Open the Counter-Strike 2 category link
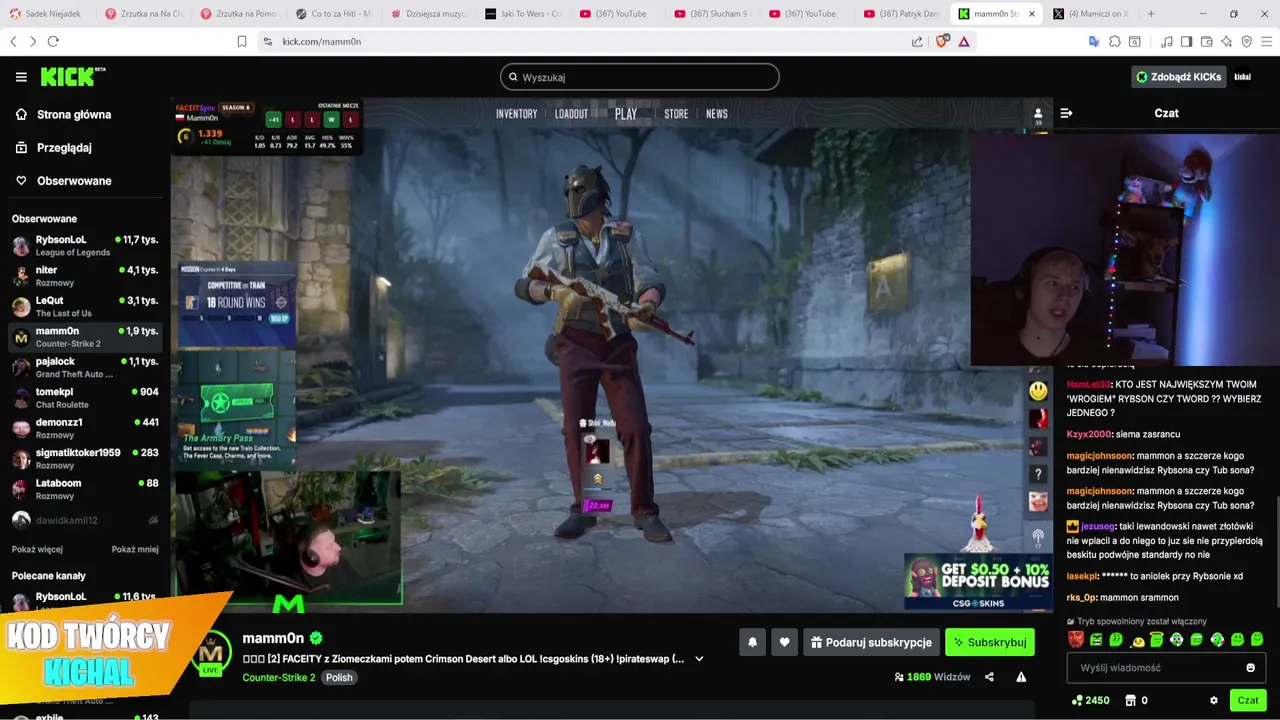The height and width of the screenshot is (720, 1280). coord(278,677)
